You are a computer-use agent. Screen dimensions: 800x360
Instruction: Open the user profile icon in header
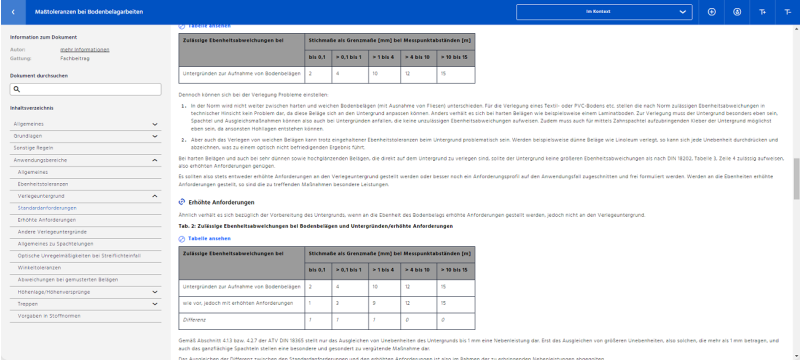[737, 12]
